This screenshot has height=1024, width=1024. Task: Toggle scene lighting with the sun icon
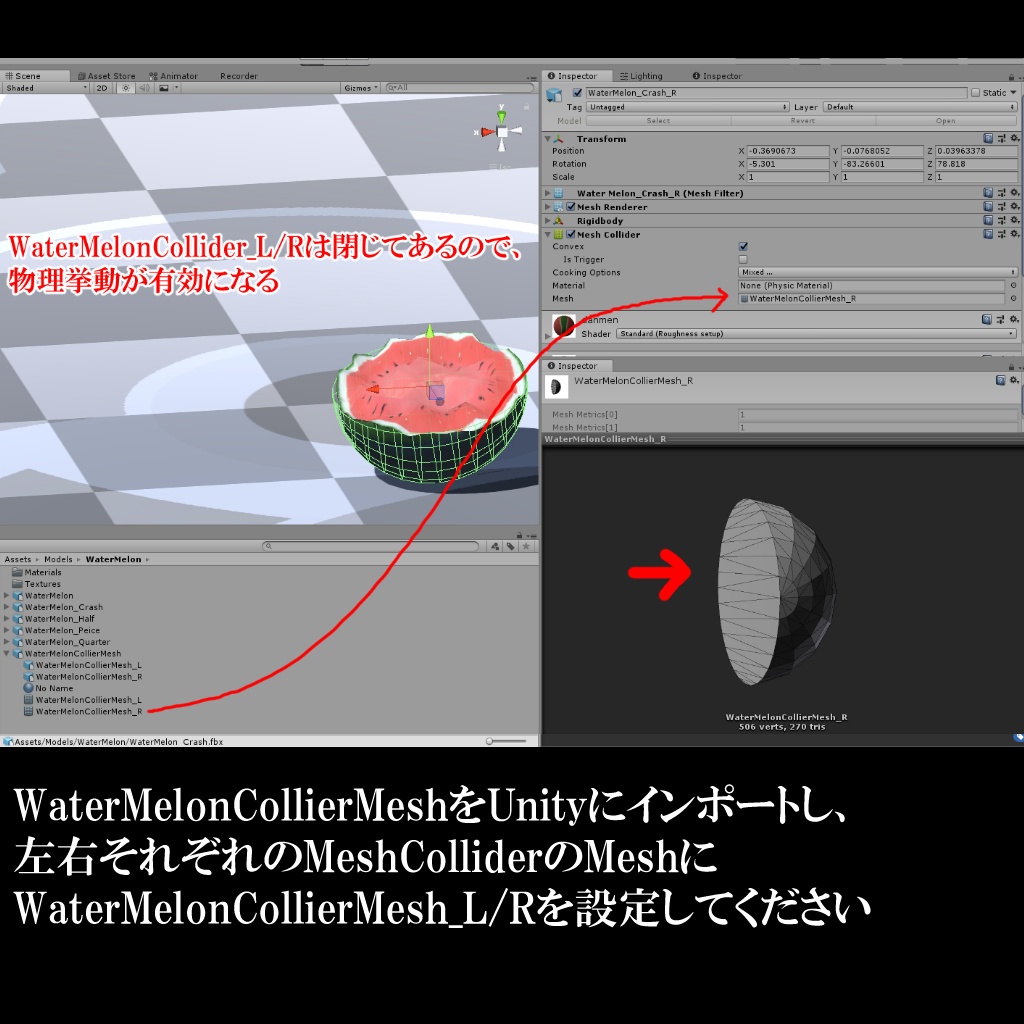126,89
